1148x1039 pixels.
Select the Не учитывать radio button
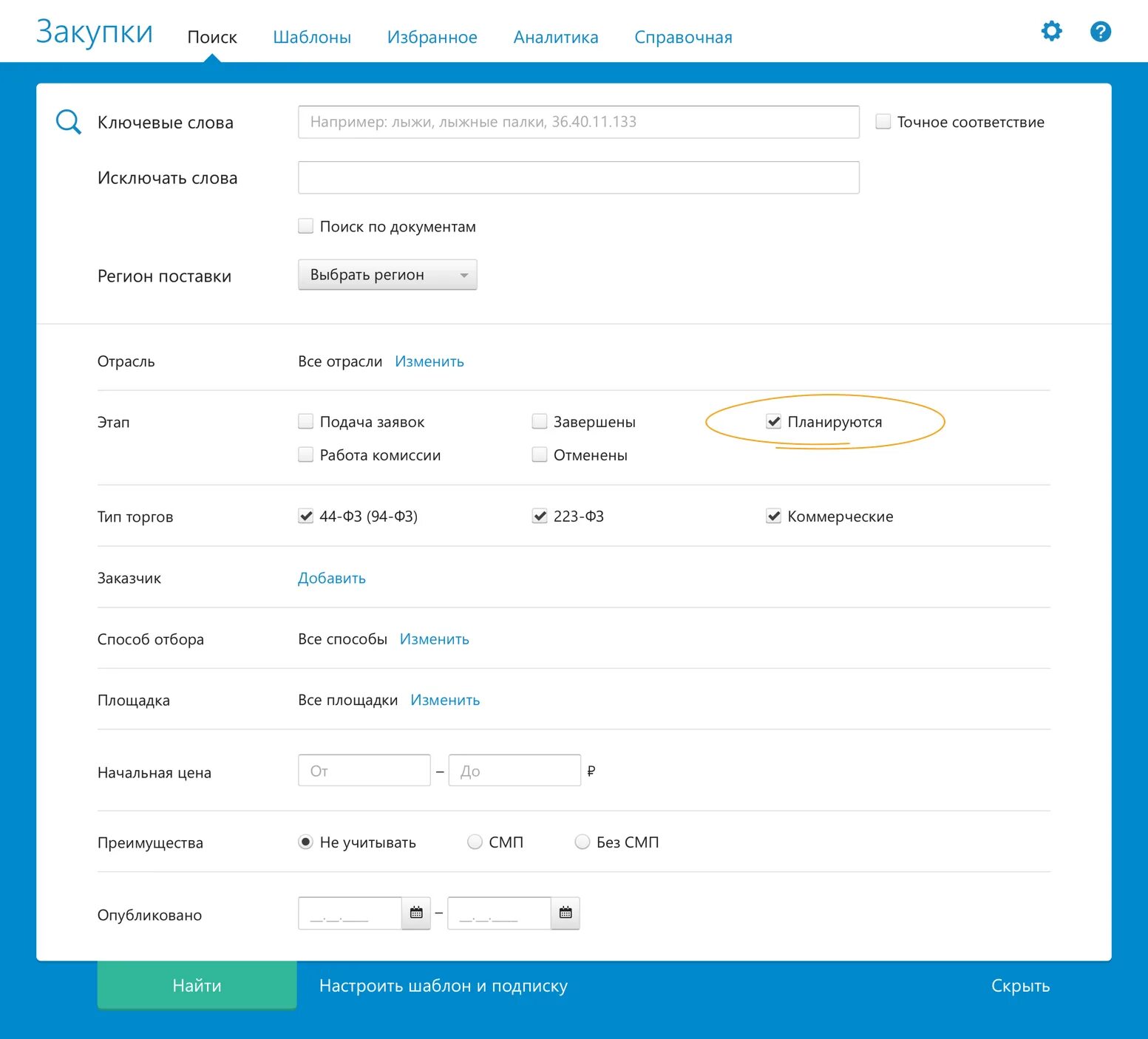305,842
